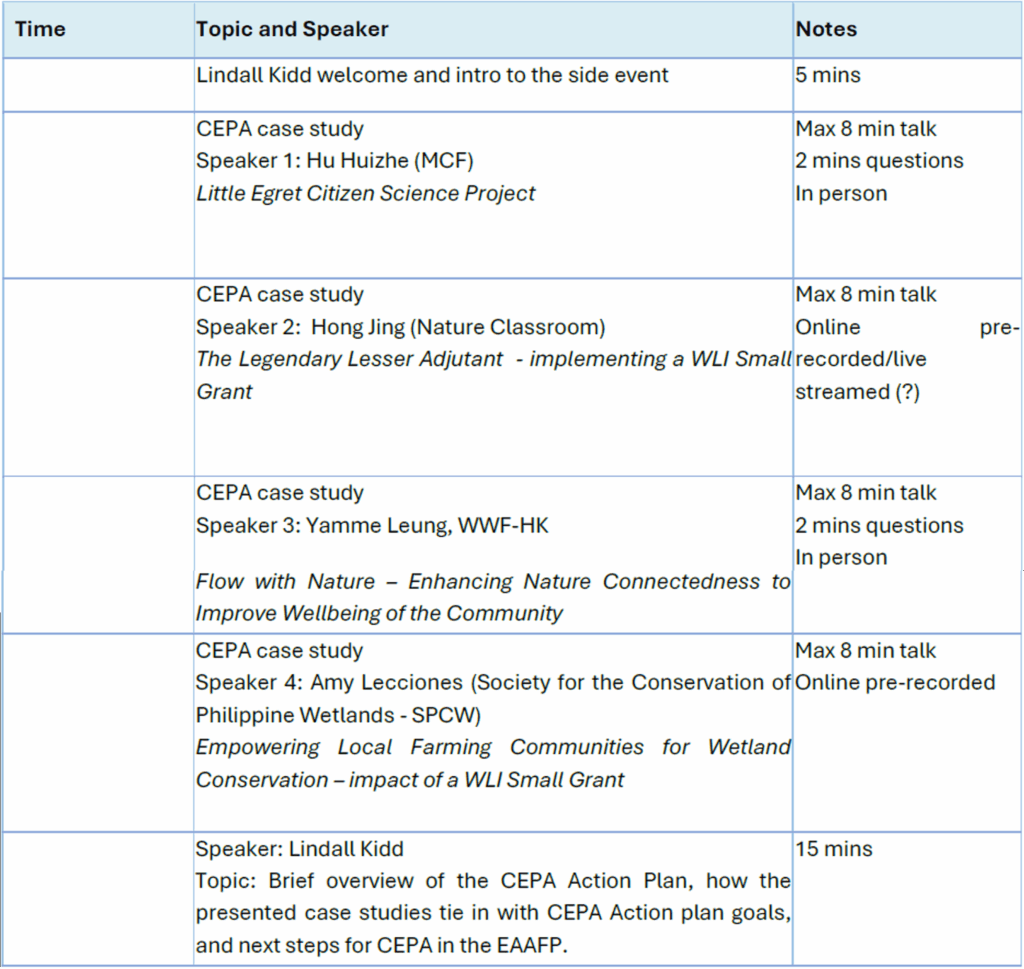Click the Time column header
The image size is (1024, 969).
pyautogui.click(x=40, y=29)
